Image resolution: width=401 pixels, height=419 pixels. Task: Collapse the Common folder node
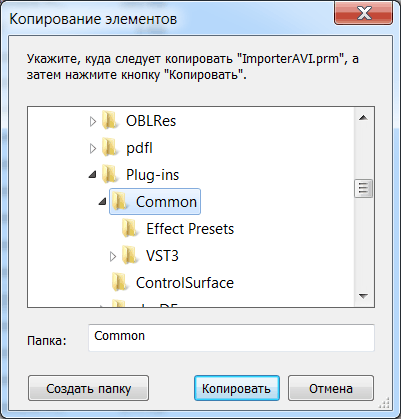103,201
